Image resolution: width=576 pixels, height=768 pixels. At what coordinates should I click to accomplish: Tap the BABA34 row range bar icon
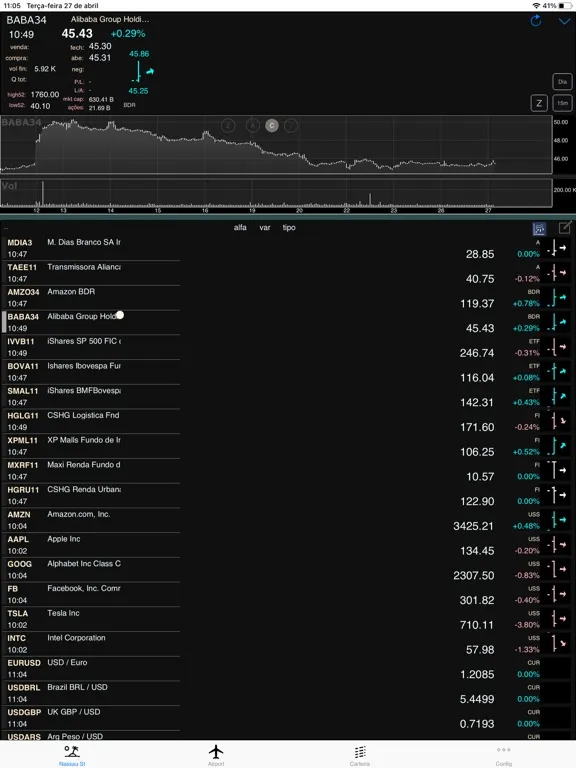pos(557,322)
